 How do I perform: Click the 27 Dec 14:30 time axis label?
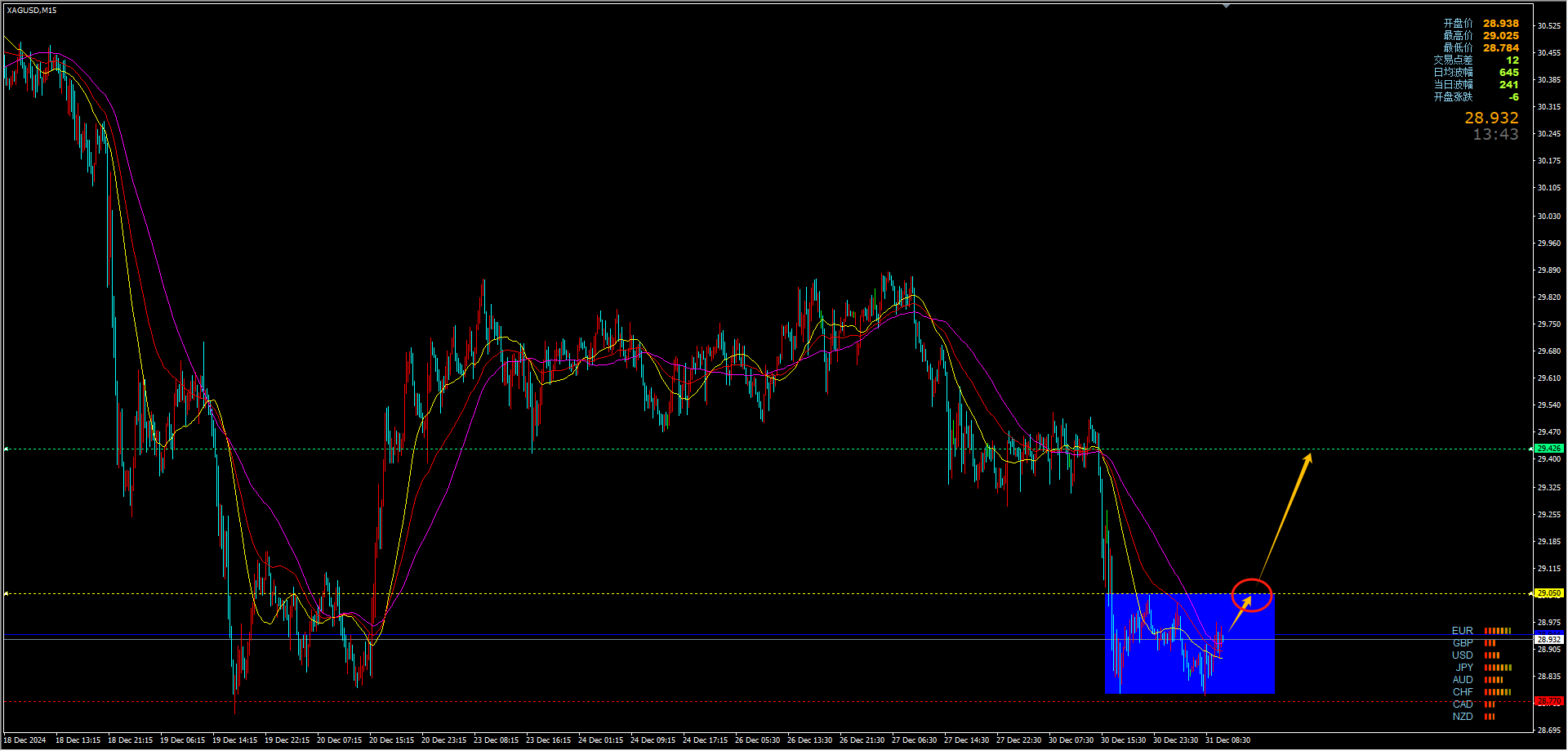pyautogui.click(x=967, y=740)
